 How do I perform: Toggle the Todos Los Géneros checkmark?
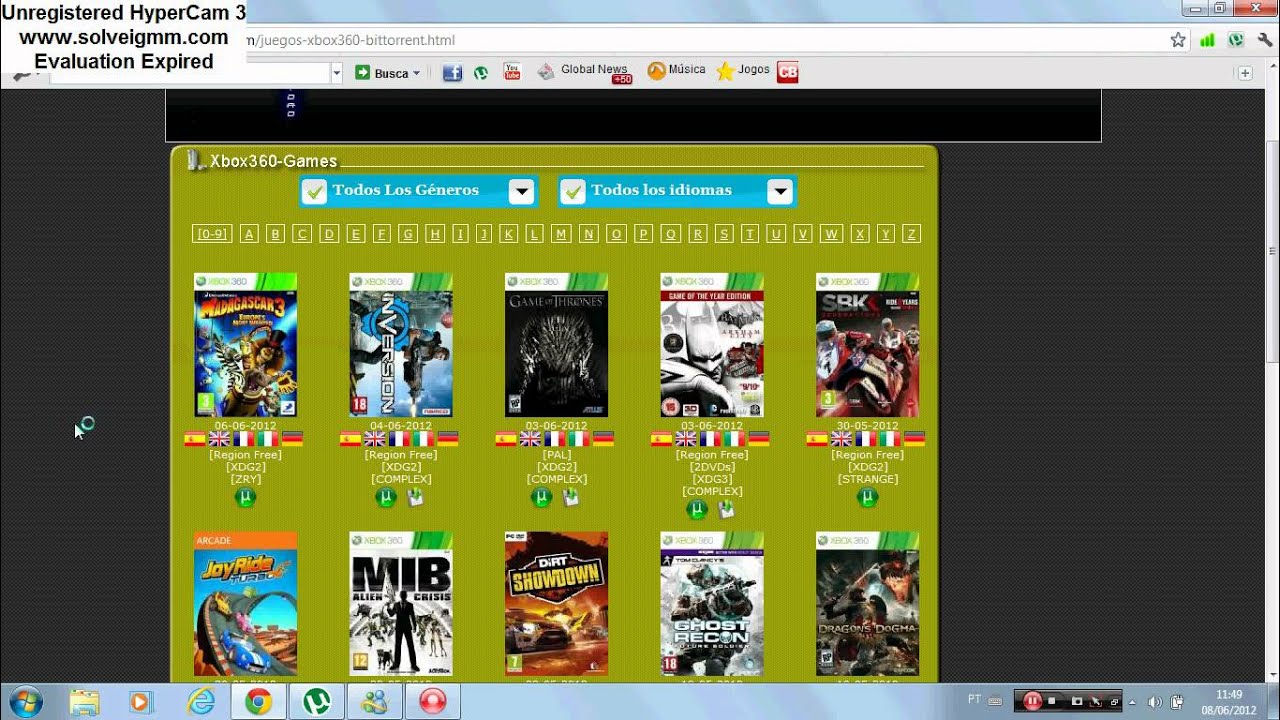coord(315,191)
